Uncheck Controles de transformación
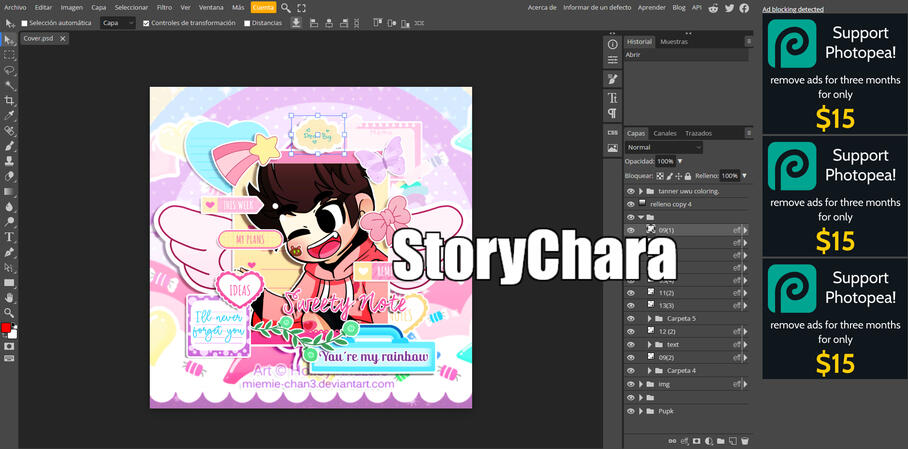 [x=146, y=23]
